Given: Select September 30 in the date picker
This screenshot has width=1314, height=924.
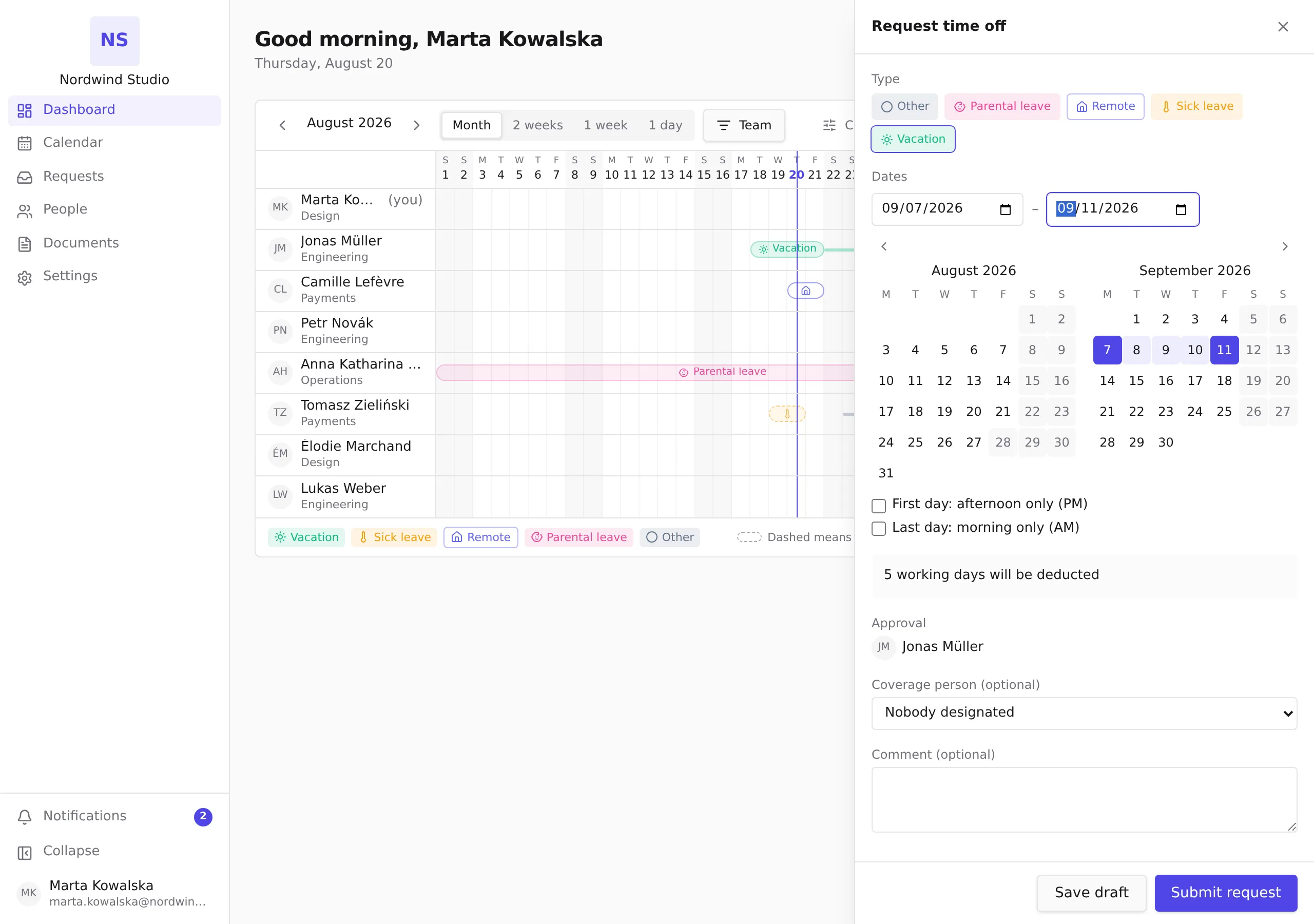Looking at the screenshot, I should click(1166, 442).
